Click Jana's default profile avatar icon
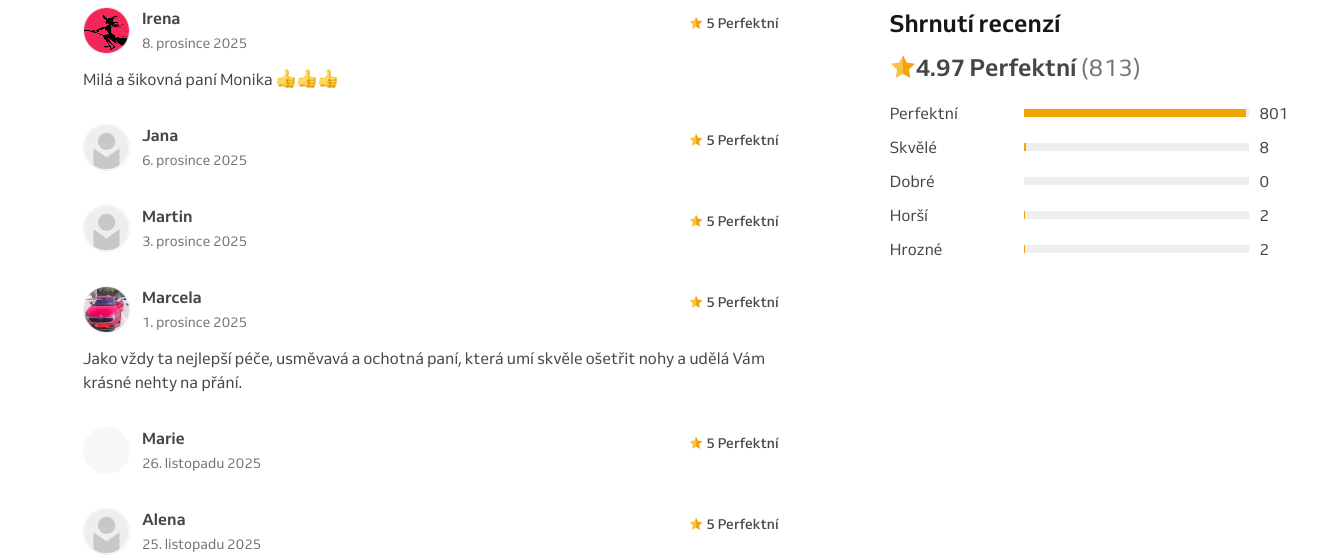Image resolution: width=1338 pixels, height=560 pixels. click(x=106, y=148)
